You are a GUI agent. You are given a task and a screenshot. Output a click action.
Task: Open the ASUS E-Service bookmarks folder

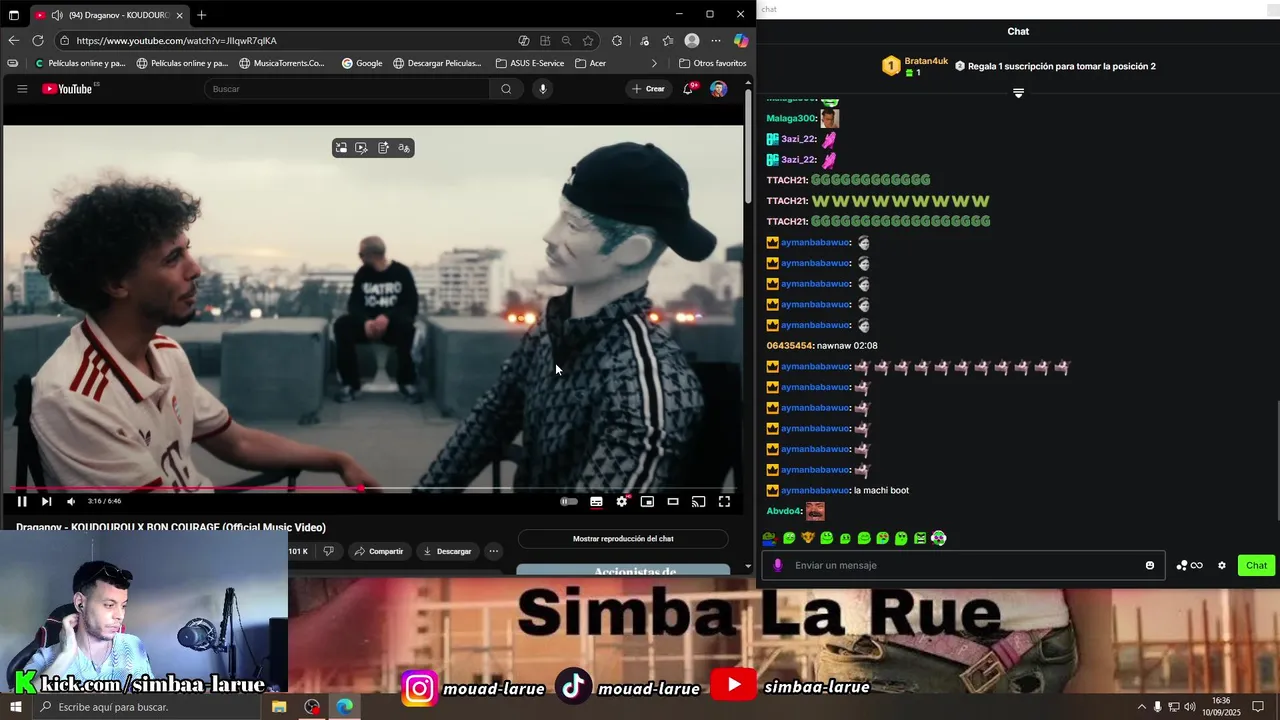click(x=530, y=63)
